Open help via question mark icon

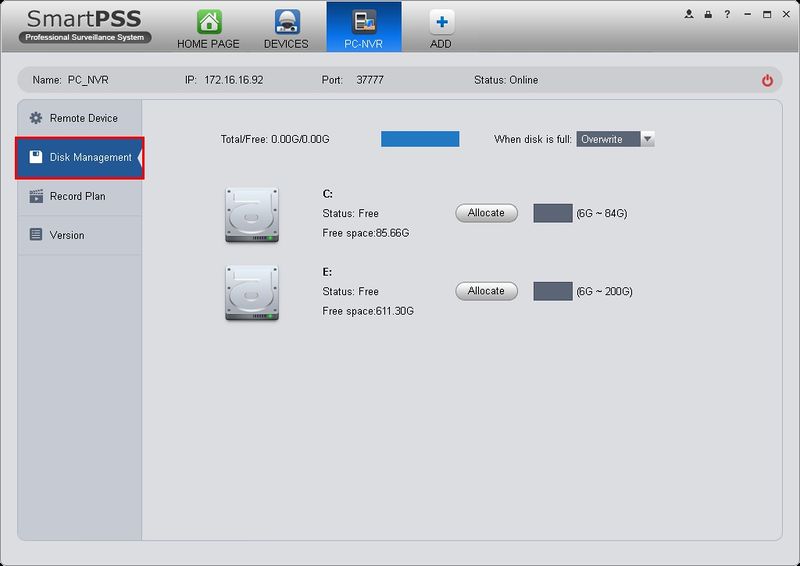(x=727, y=14)
